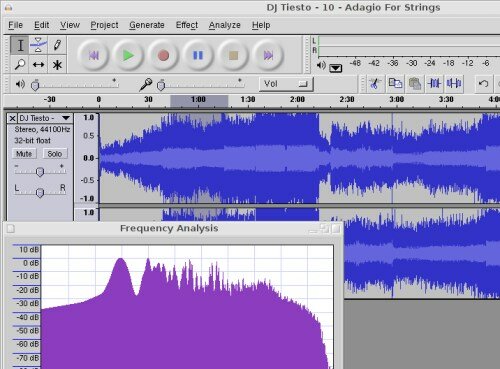Viewport: 500px width, 369px height.
Task: Click the Silence selection icon
Action: pos(454,83)
